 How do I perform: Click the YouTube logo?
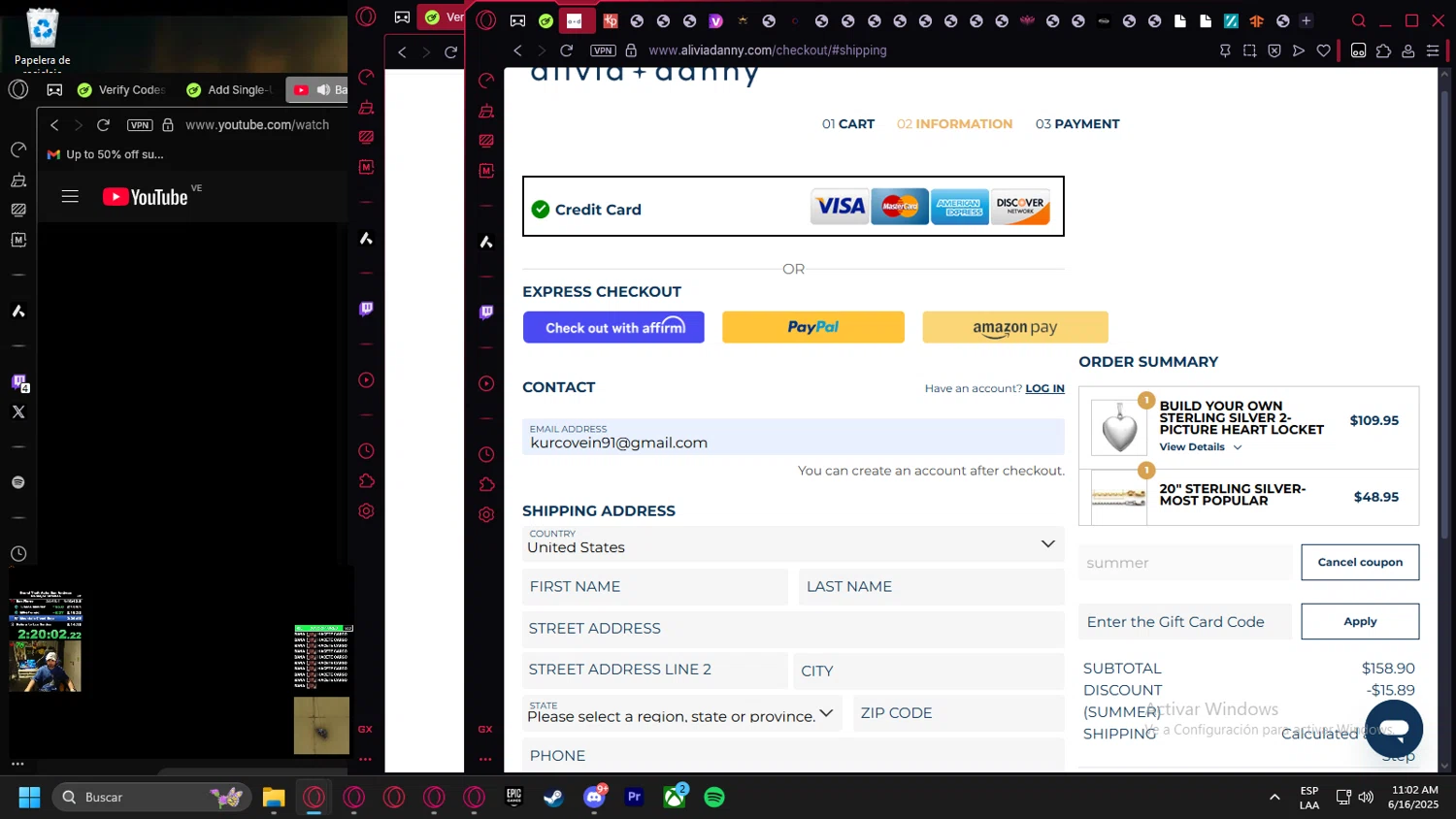(146, 196)
